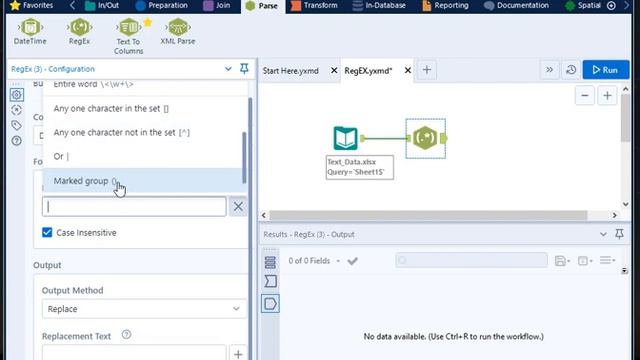Add a new tool category with plus

[611, 6]
